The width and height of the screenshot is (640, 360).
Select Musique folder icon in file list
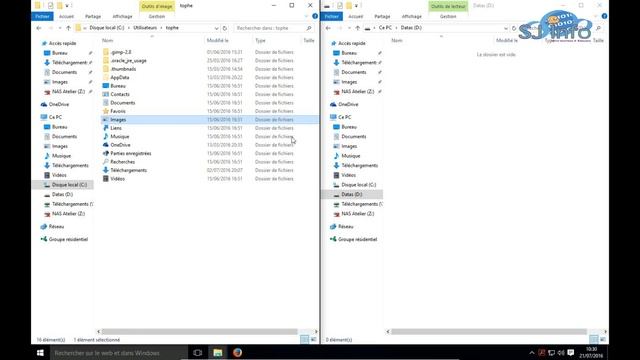tap(106, 136)
